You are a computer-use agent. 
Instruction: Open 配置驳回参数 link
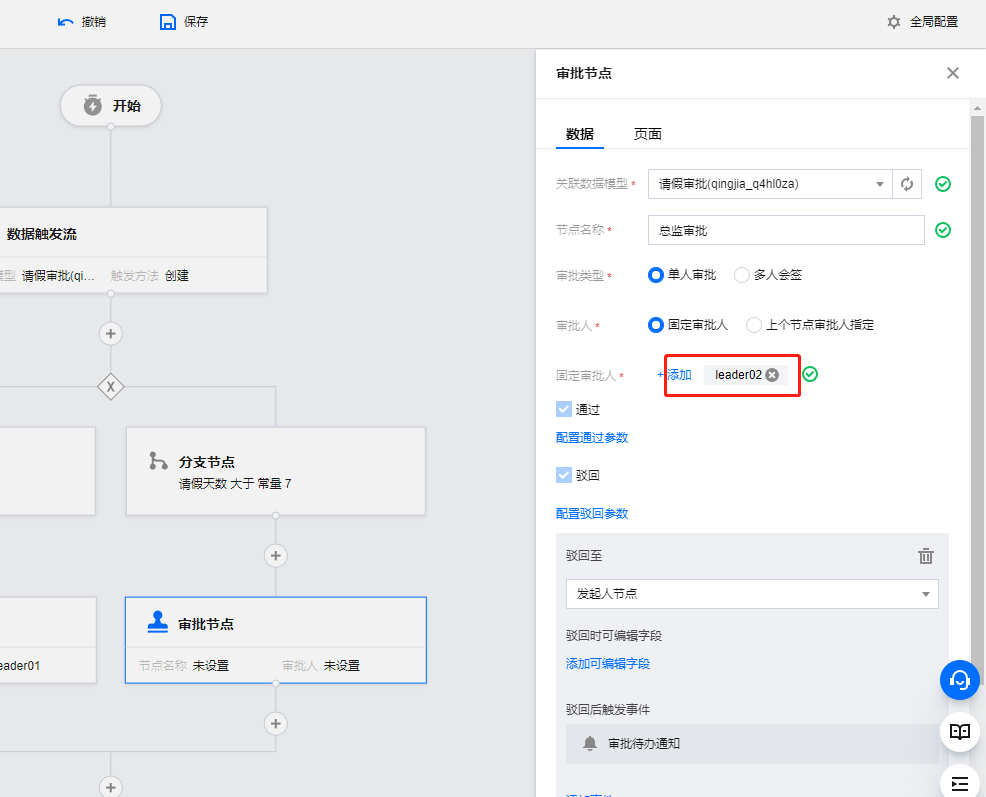(x=592, y=514)
